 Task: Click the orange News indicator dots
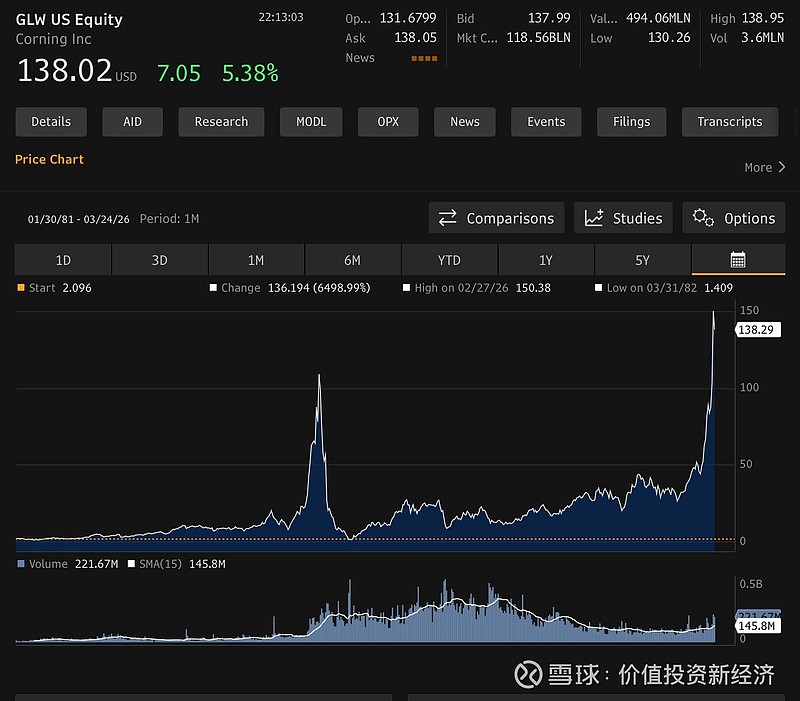tap(424, 58)
